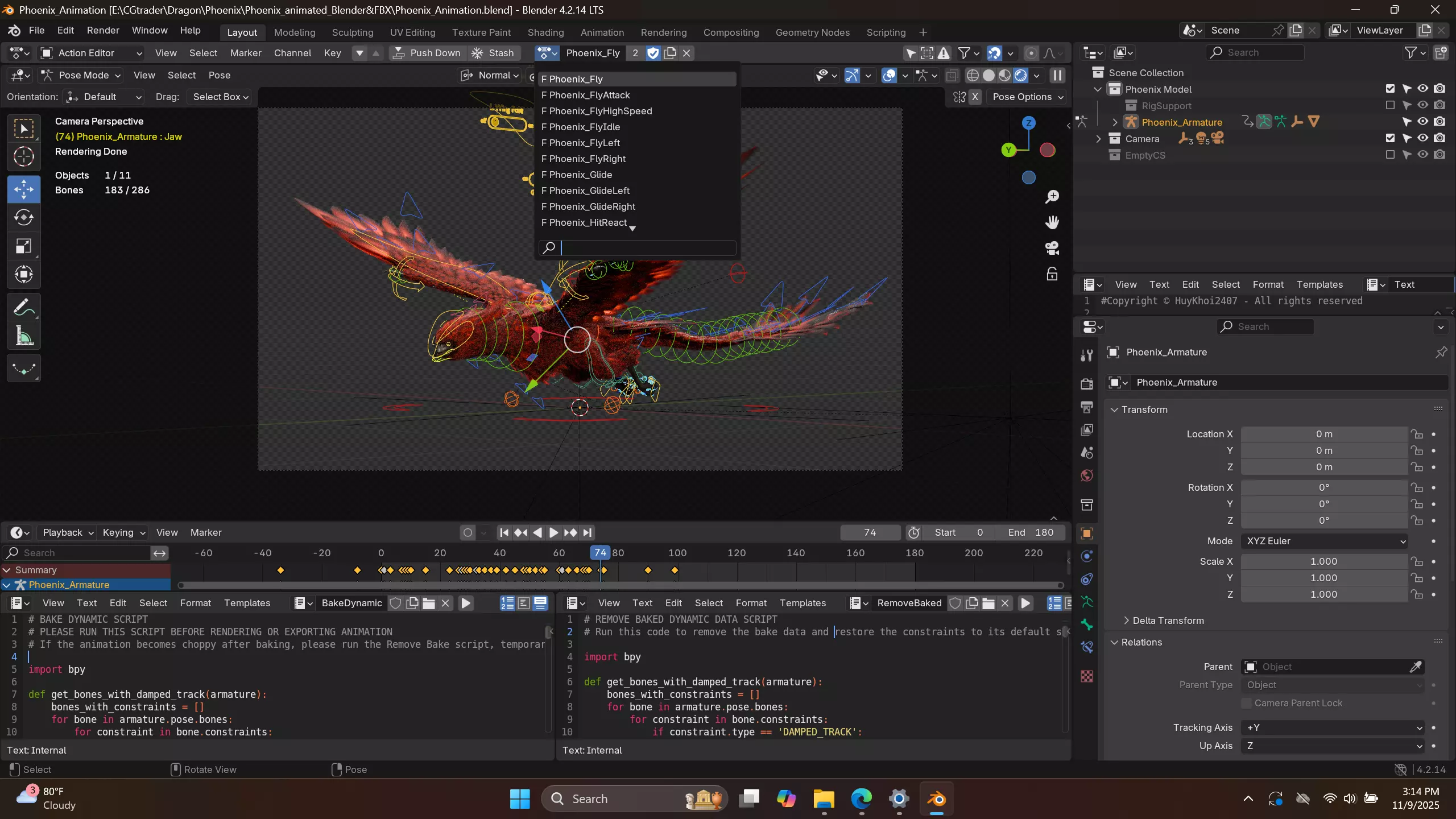1456x819 pixels.
Task: Click the Select Box tool icon
Action: (23, 129)
